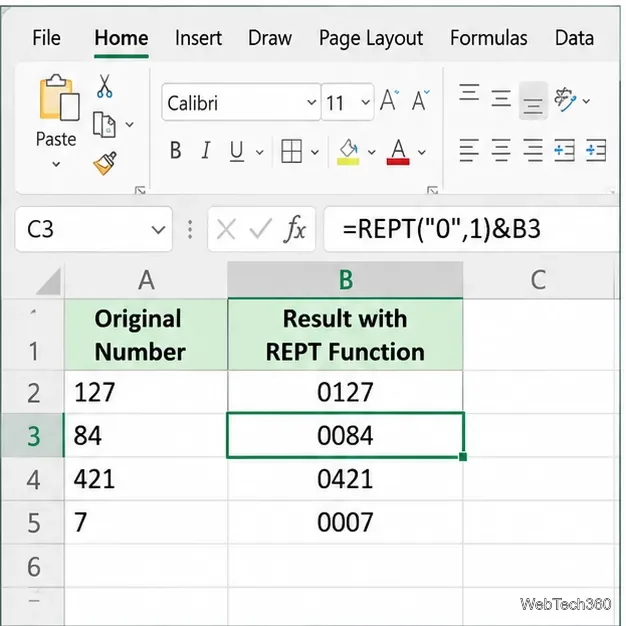Open Paste options dropdown arrow

pyautogui.click(x=56, y=164)
